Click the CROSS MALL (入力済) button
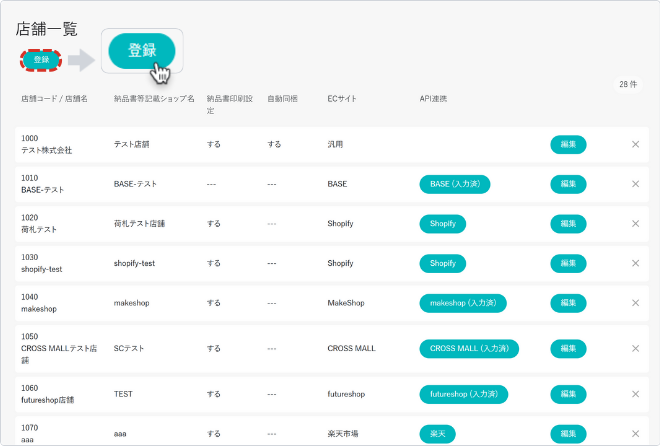 coord(469,349)
